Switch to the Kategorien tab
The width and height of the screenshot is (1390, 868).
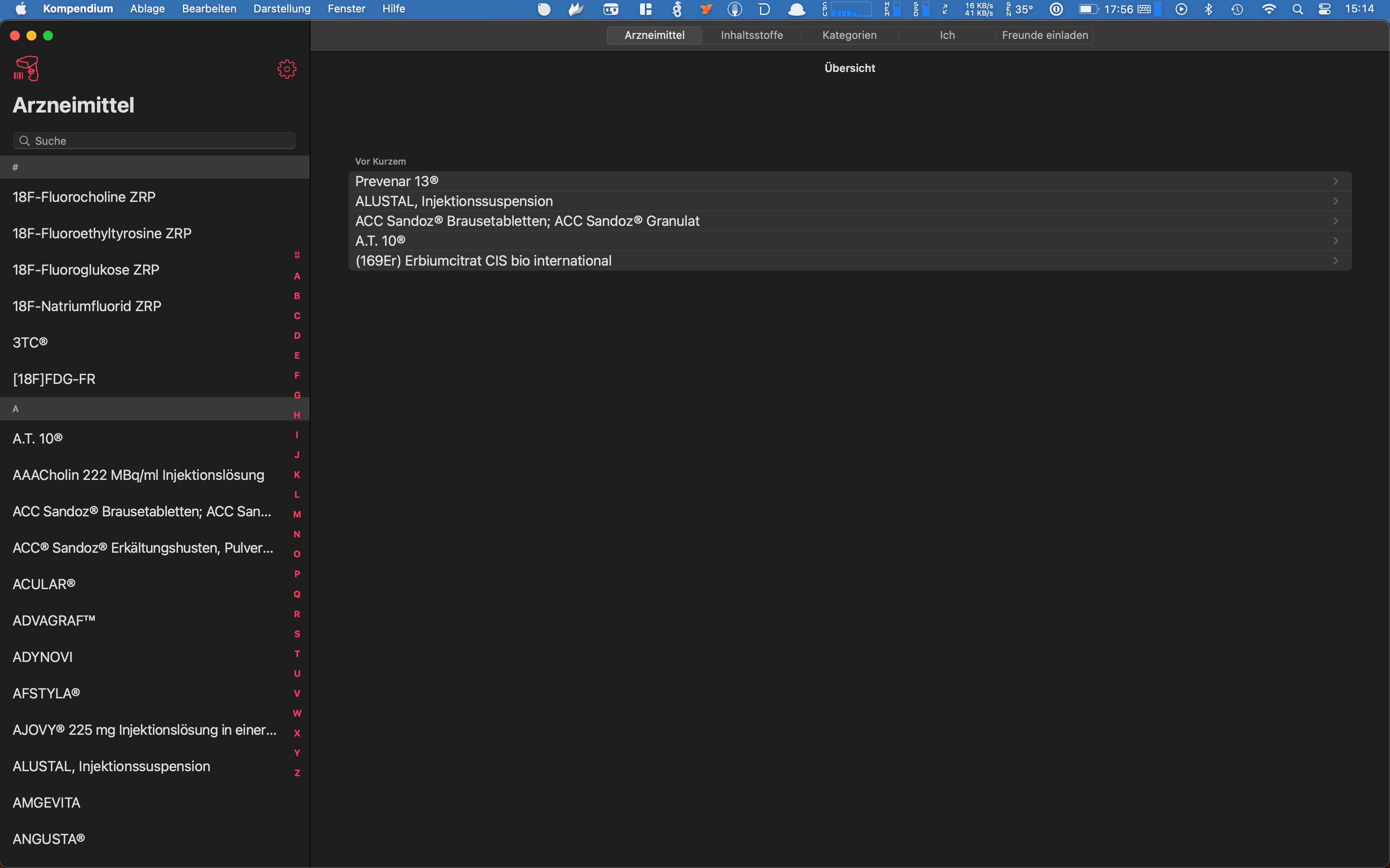849,35
